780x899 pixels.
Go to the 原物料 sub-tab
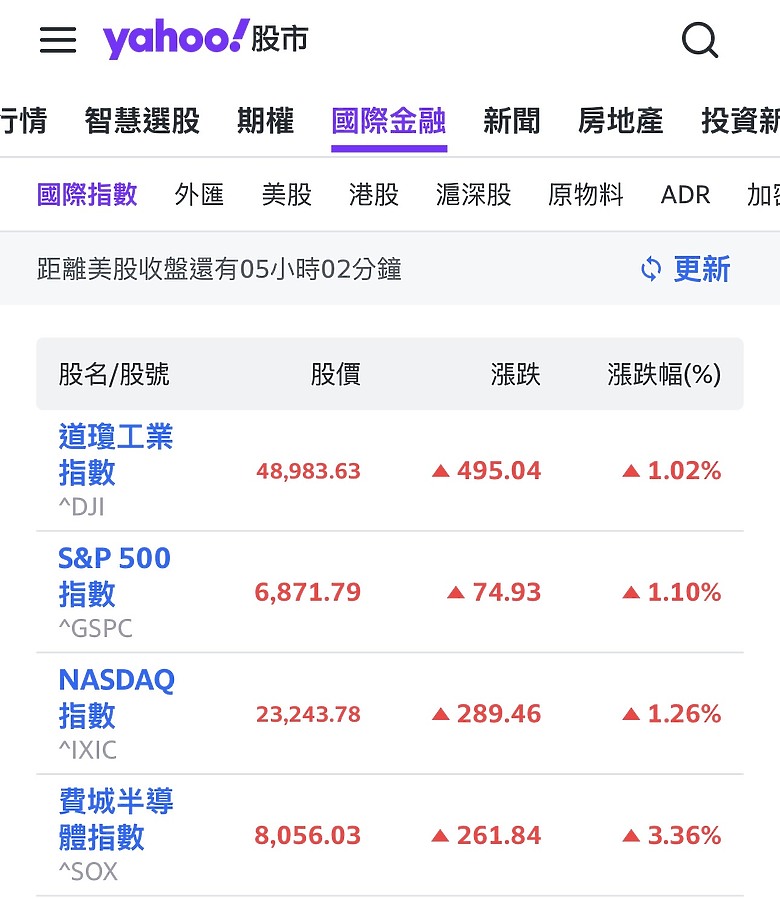585,194
